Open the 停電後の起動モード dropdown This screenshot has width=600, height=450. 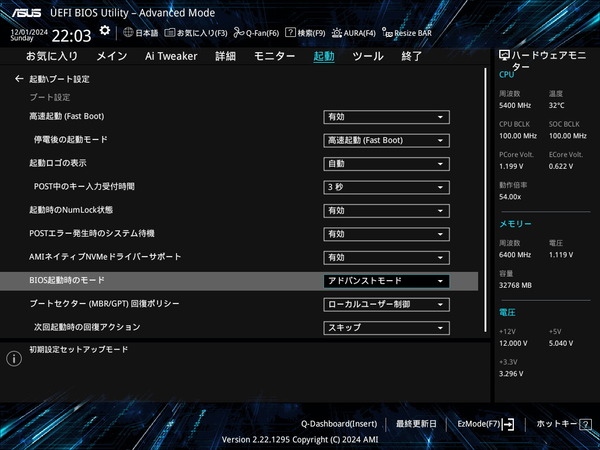coord(386,140)
